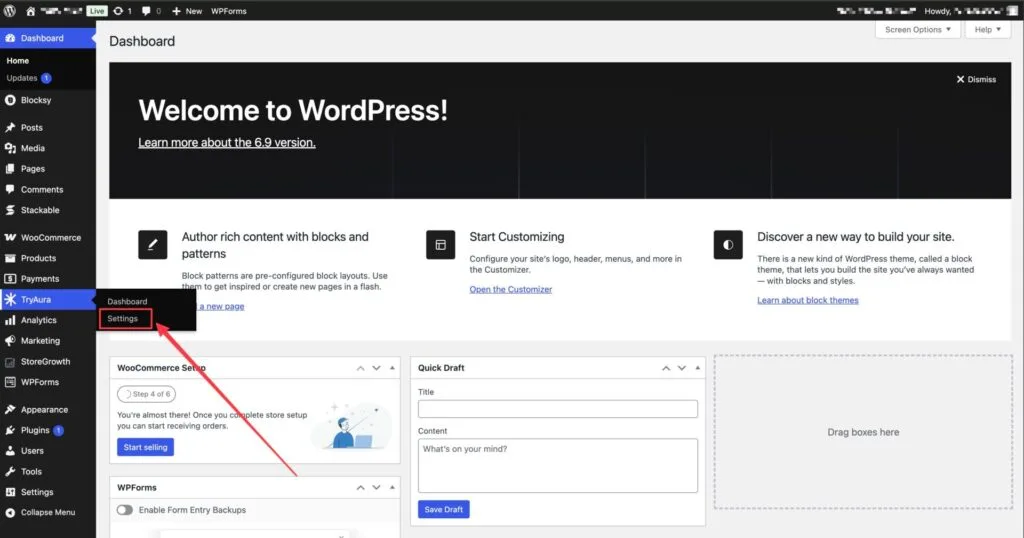
Task: Move WooCommerce Setup widget down
Action: pos(376,368)
